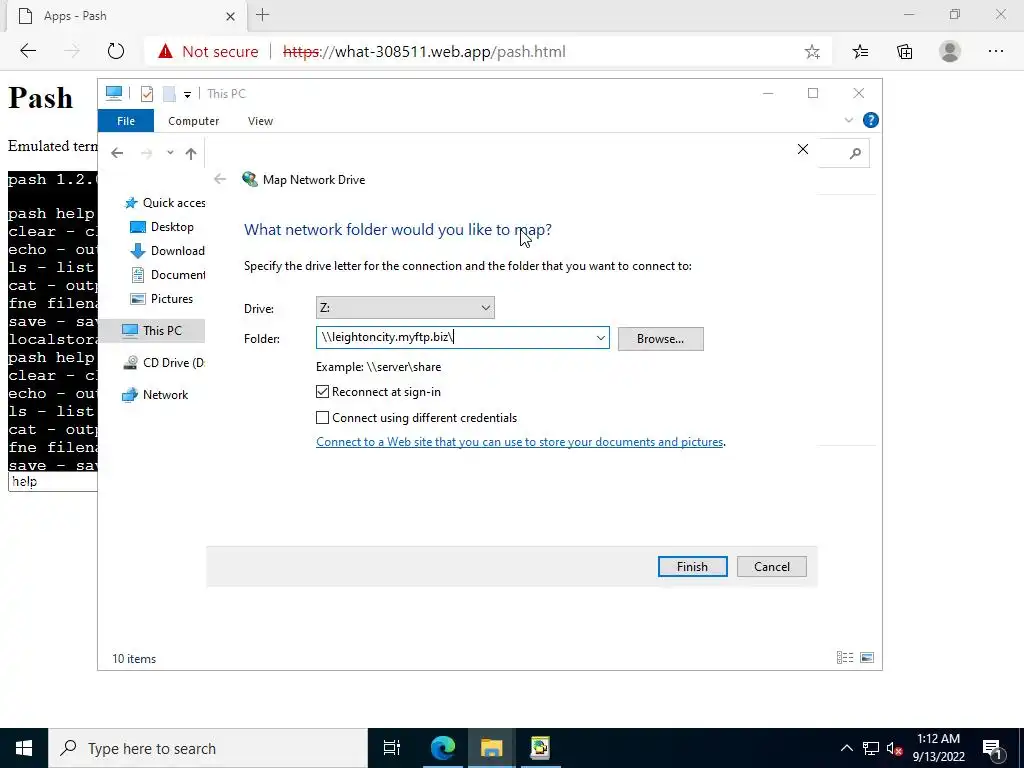Open Customize Quick Access Toolbar dropdown
Image resolution: width=1024 pixels, height=768 pixels.
pyautogui.click(x=187, y=94)
